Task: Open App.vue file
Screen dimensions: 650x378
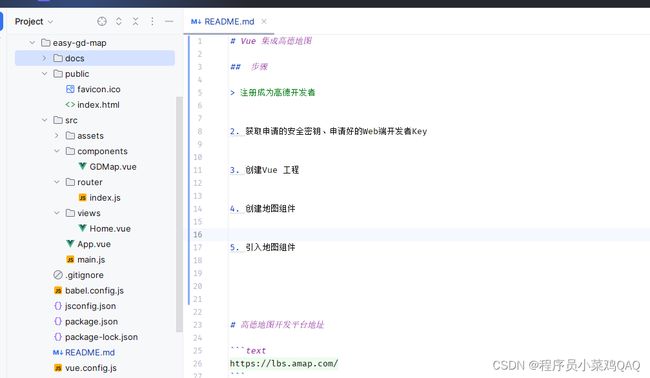Action: tap(94, 244)
